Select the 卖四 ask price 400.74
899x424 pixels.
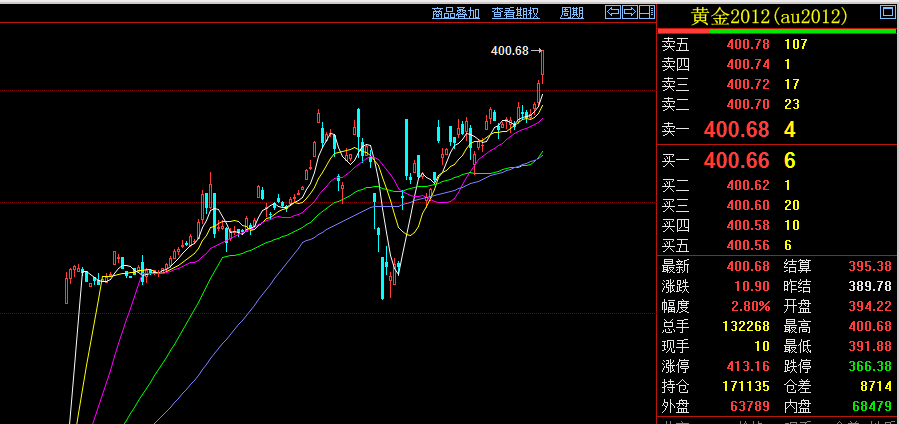pos(748,64)
